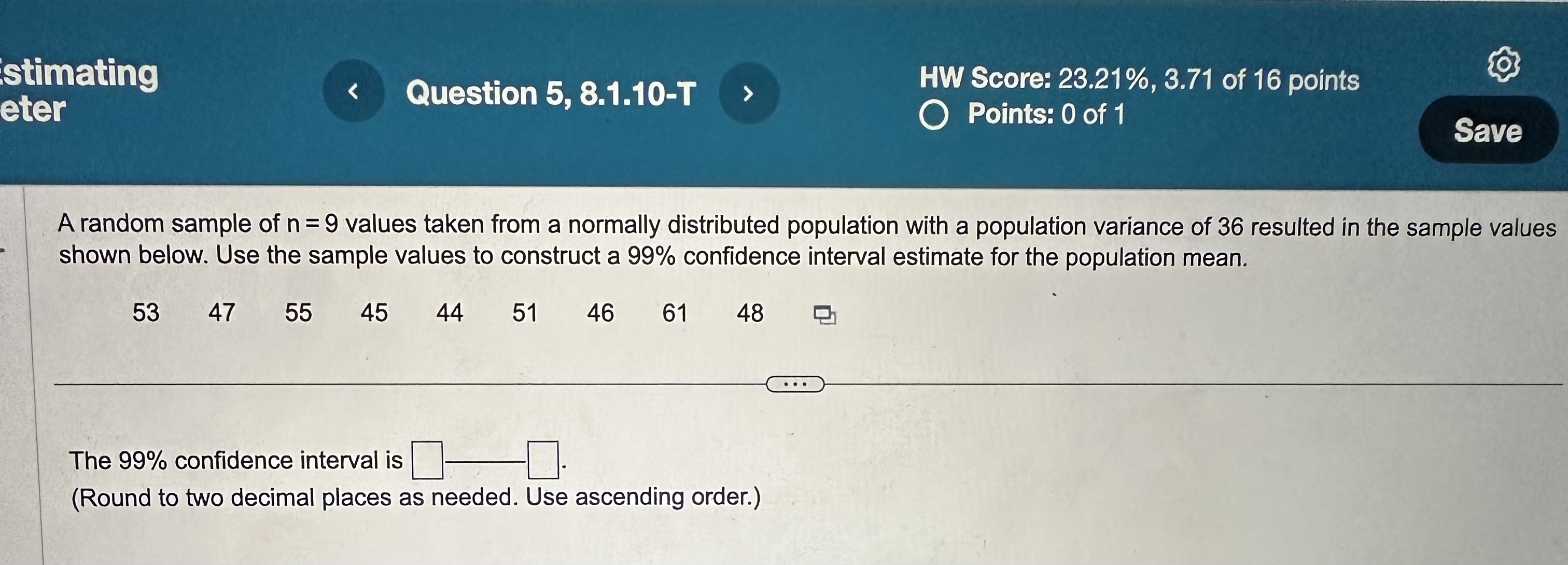
Task: Click the left arrow beside Question 5 title
Action: (x=355, y=91)
